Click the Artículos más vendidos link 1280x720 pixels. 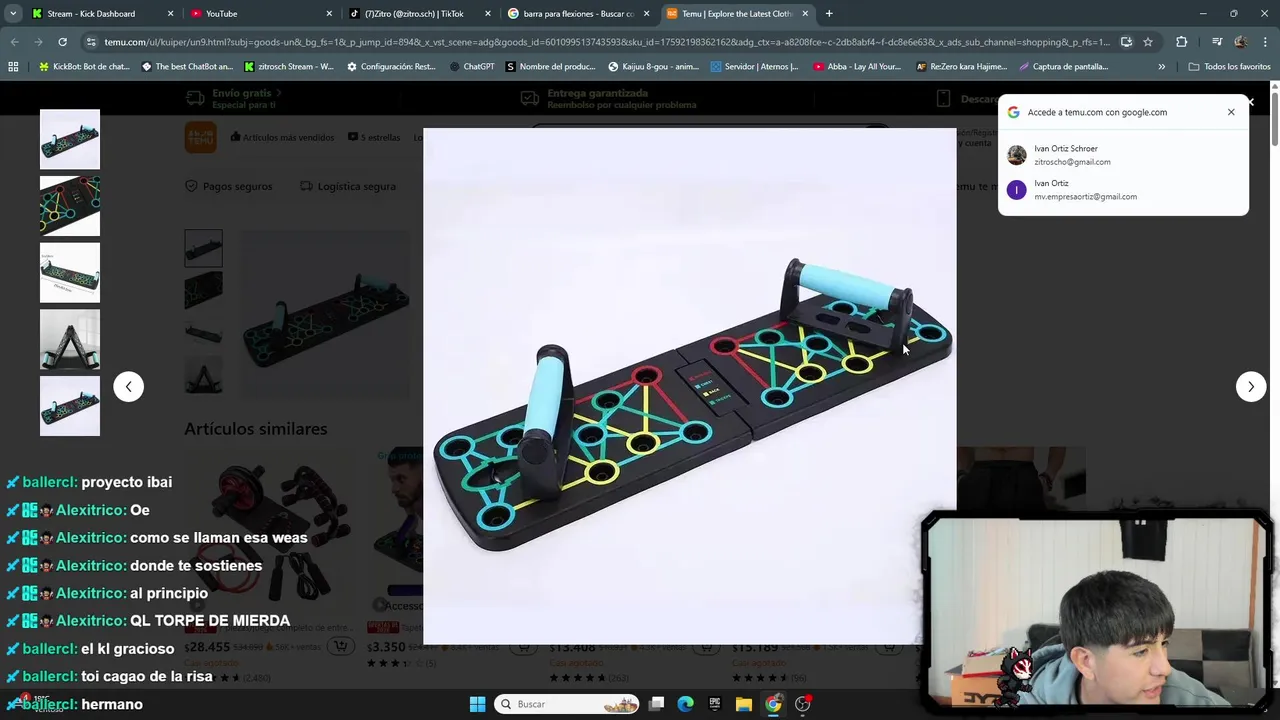click(281, 137)
